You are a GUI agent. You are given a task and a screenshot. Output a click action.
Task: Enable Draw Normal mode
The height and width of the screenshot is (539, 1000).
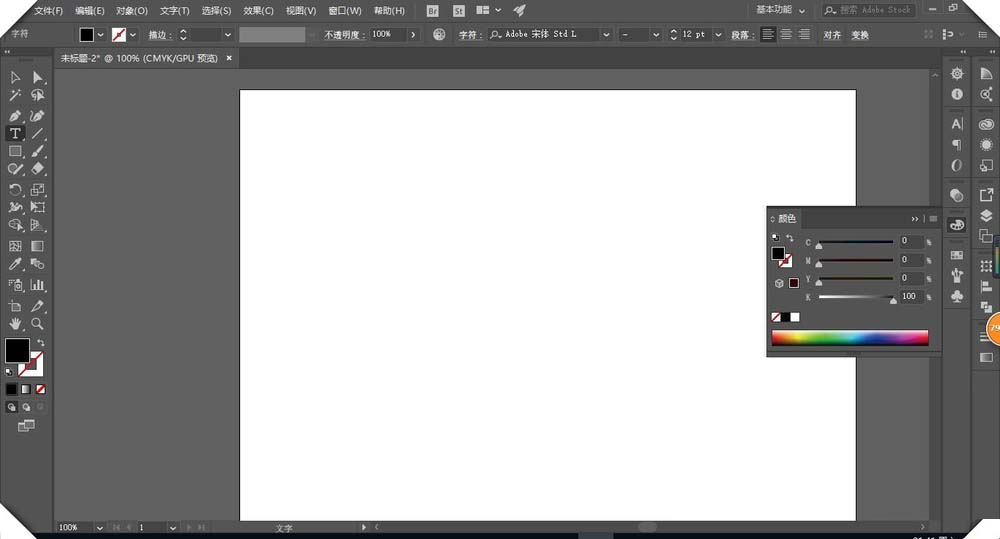tap(11, 407)
